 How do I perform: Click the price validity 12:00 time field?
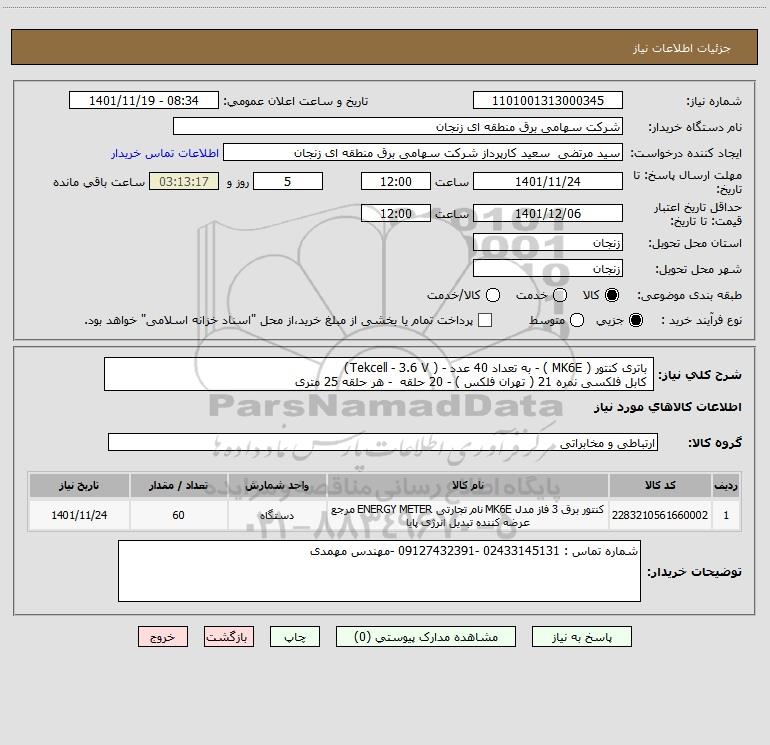[x=396, y=214]
